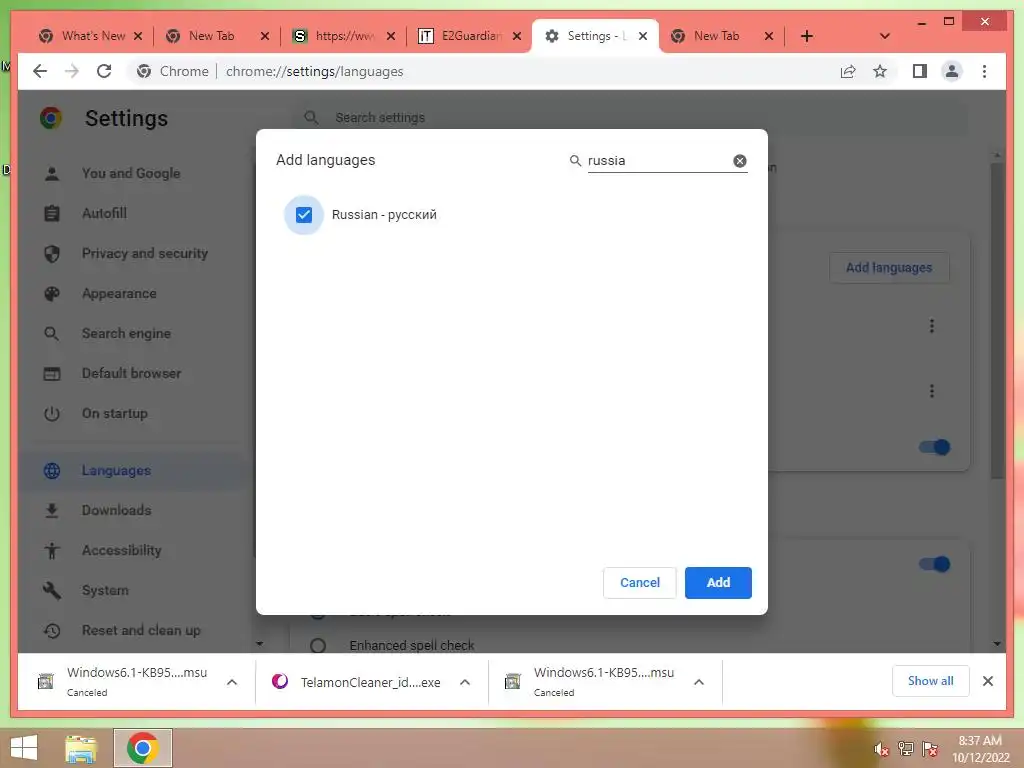1024x768 pixels.
Task: Toggle the upper languages switch
Action: pos(934,447)
